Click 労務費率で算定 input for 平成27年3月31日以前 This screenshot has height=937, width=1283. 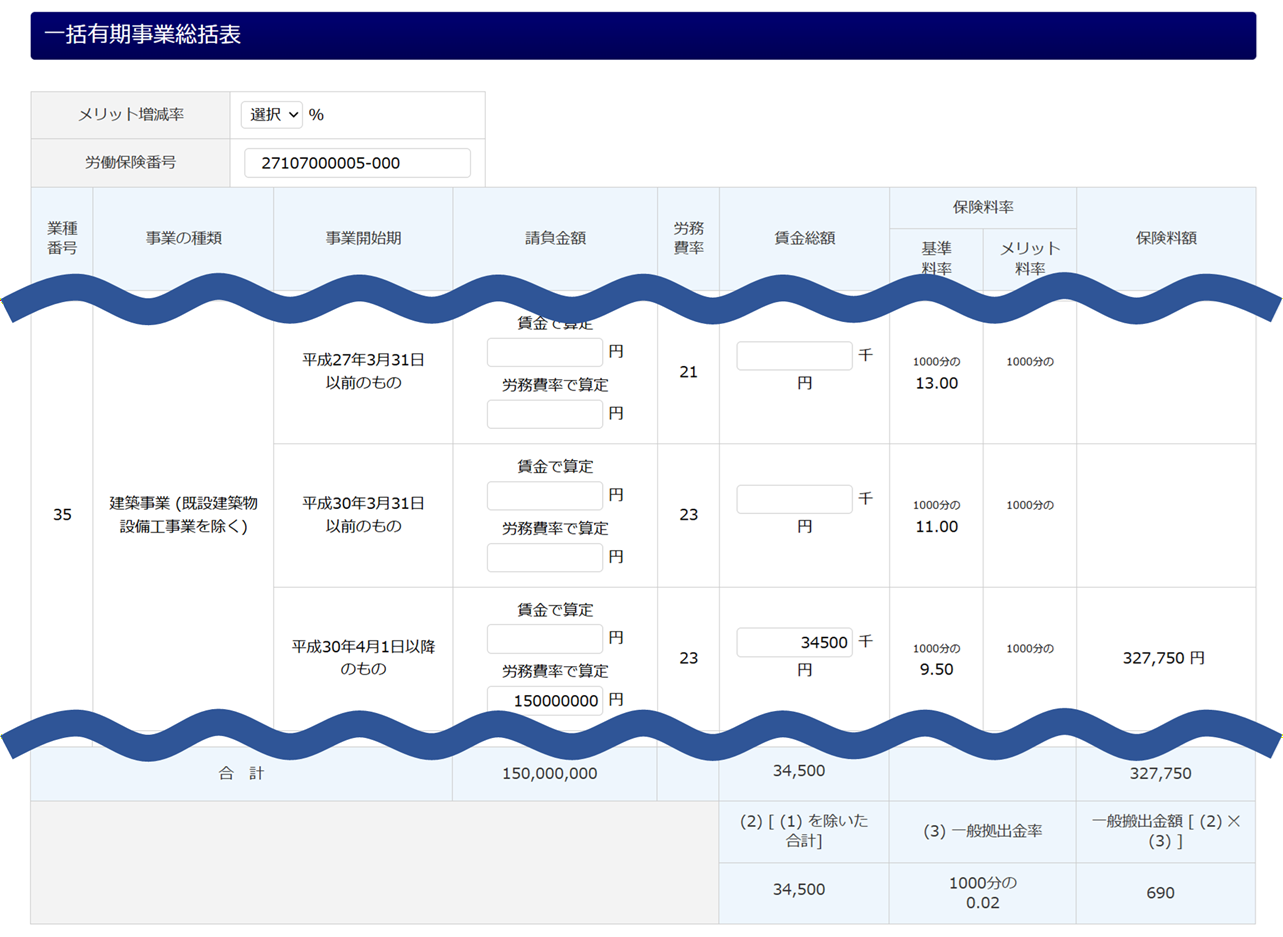(545, 414)
